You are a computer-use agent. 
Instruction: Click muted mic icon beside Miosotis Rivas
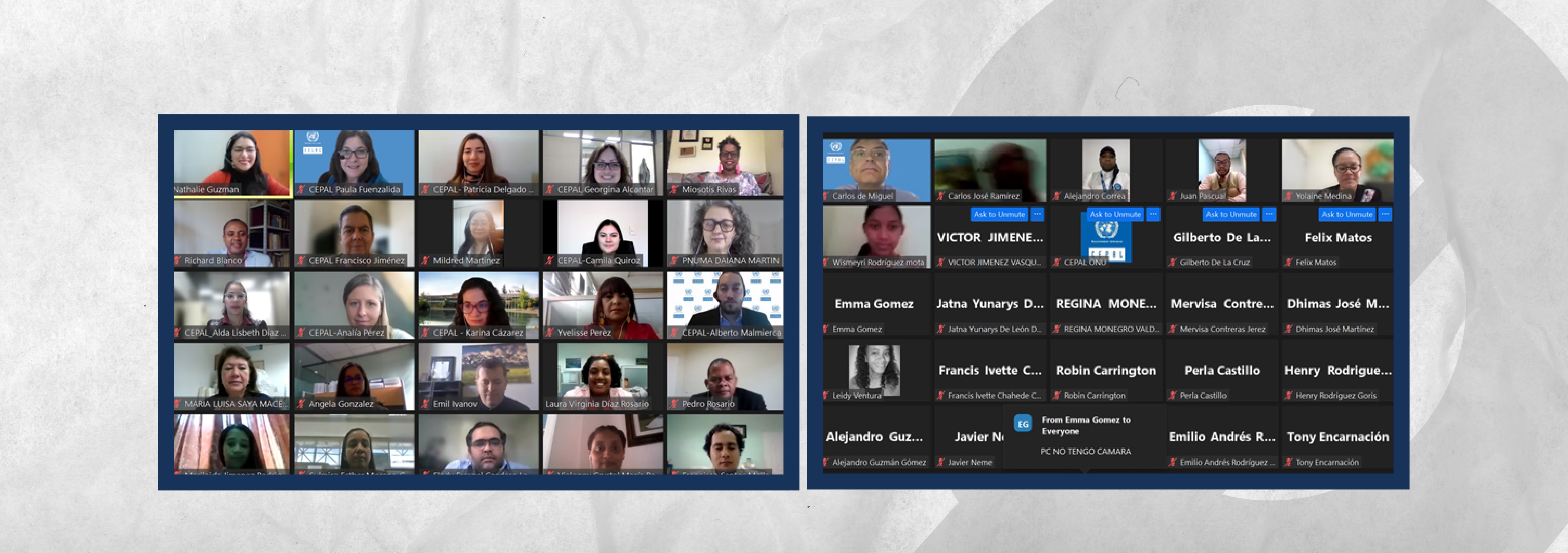click(x=674, y=189)
